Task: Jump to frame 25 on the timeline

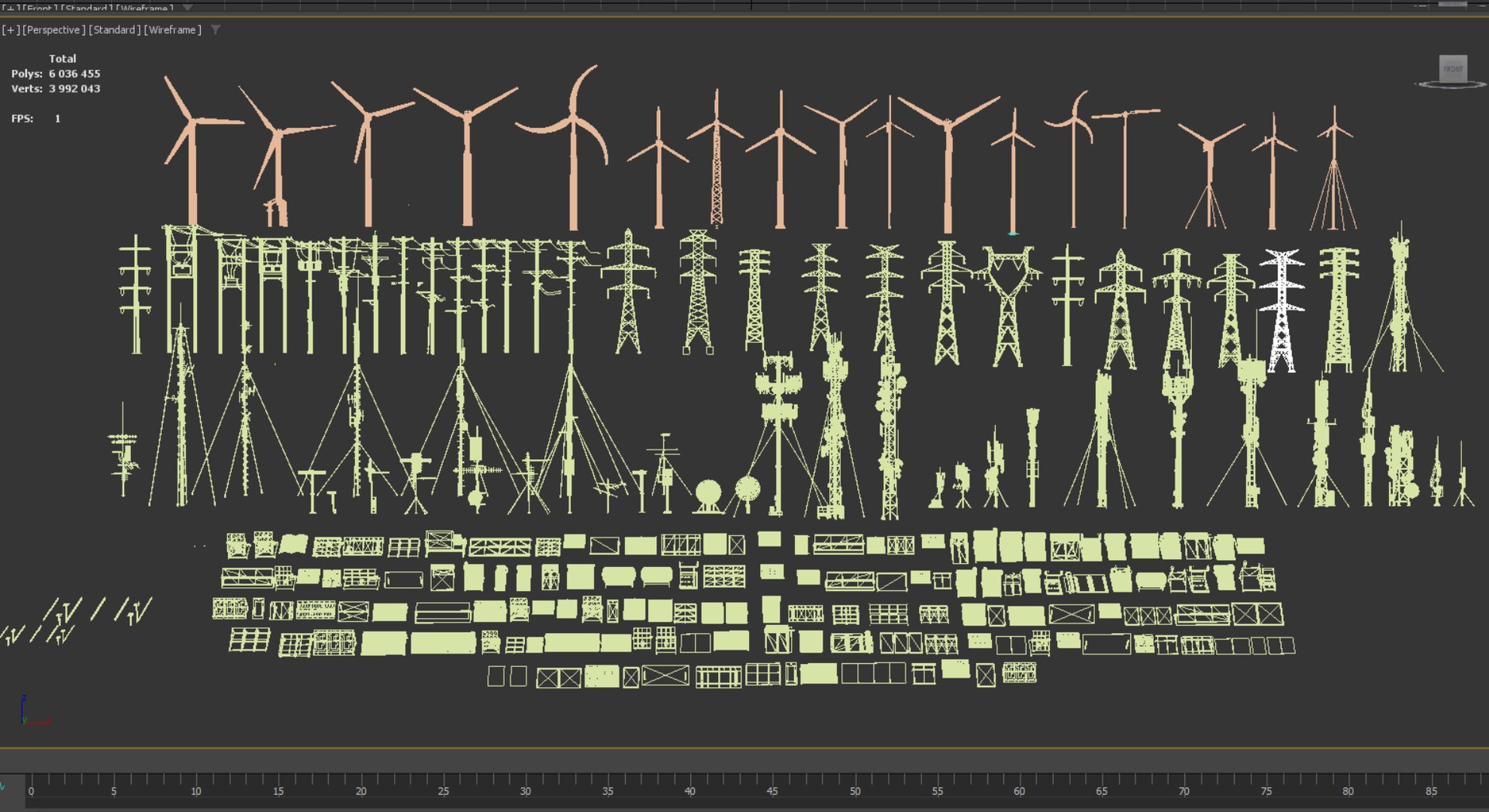Action: tap(443, 791)
